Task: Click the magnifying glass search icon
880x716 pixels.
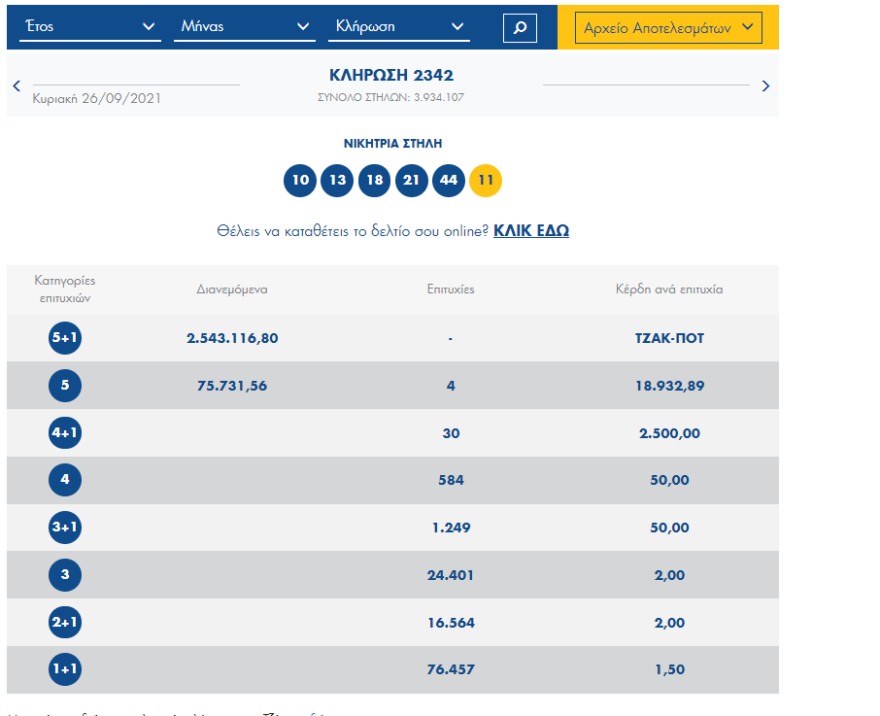Action: tap(519, 28)
